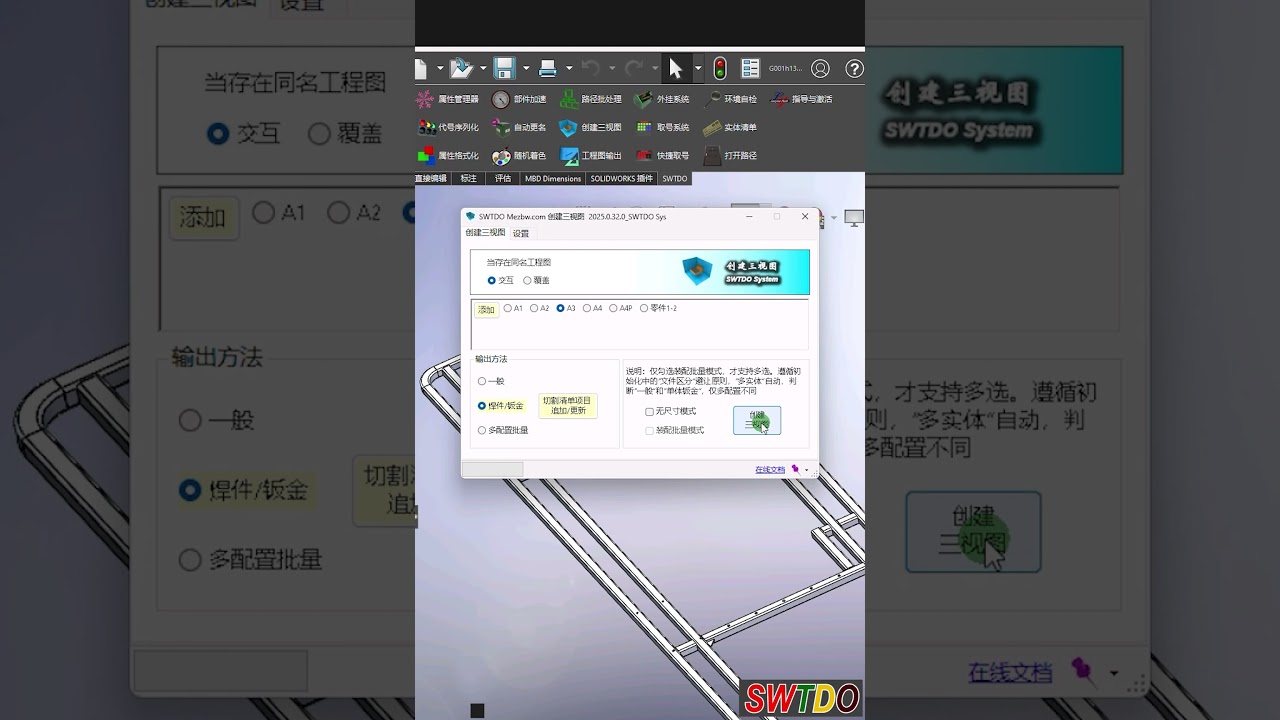Click the Undo arrow icon
The image size is (1280, 720).
591,69
